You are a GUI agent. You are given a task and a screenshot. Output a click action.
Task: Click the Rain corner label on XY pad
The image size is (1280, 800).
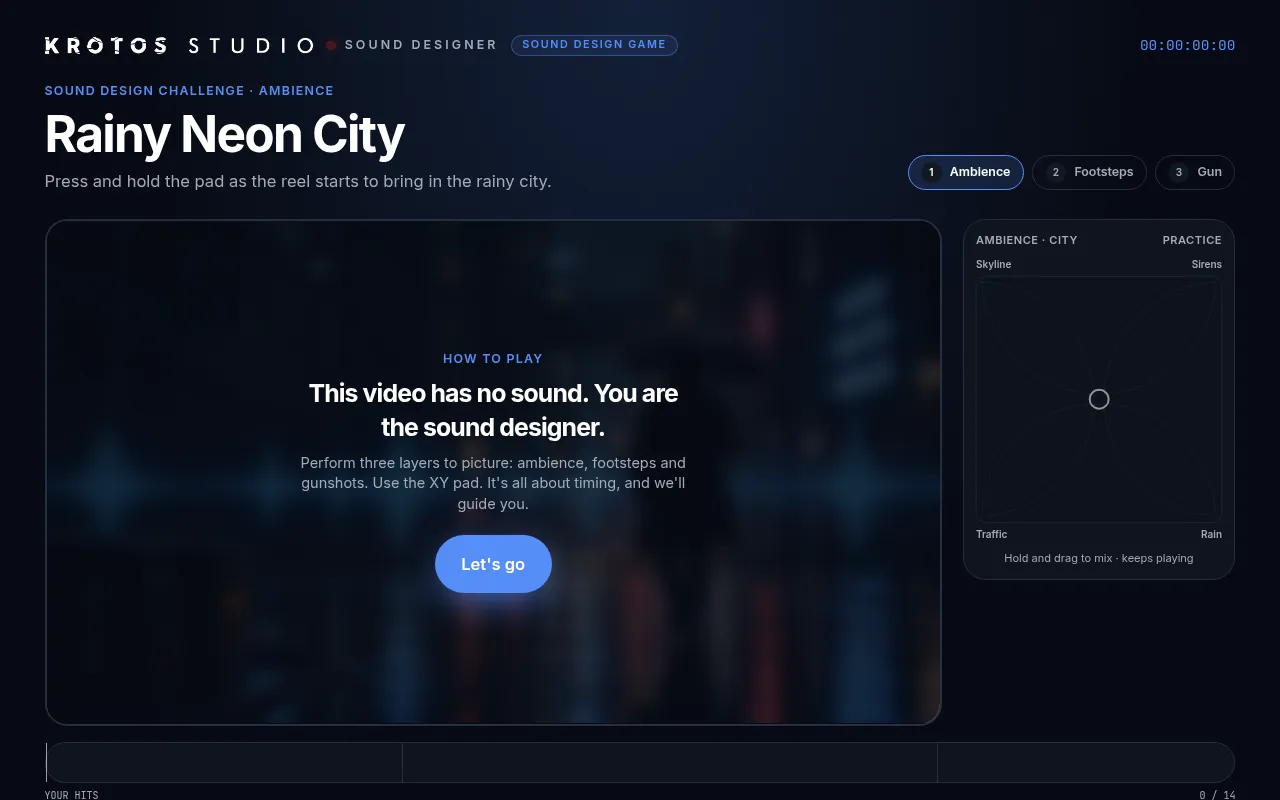coord(1211,534)
